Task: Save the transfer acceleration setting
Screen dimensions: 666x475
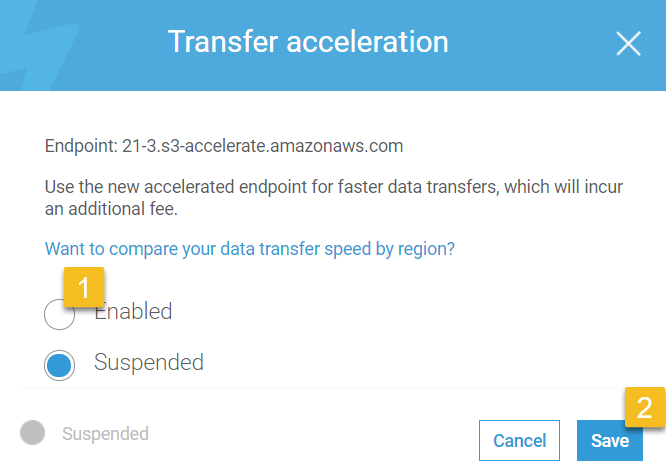Action: tap(609, 440)
